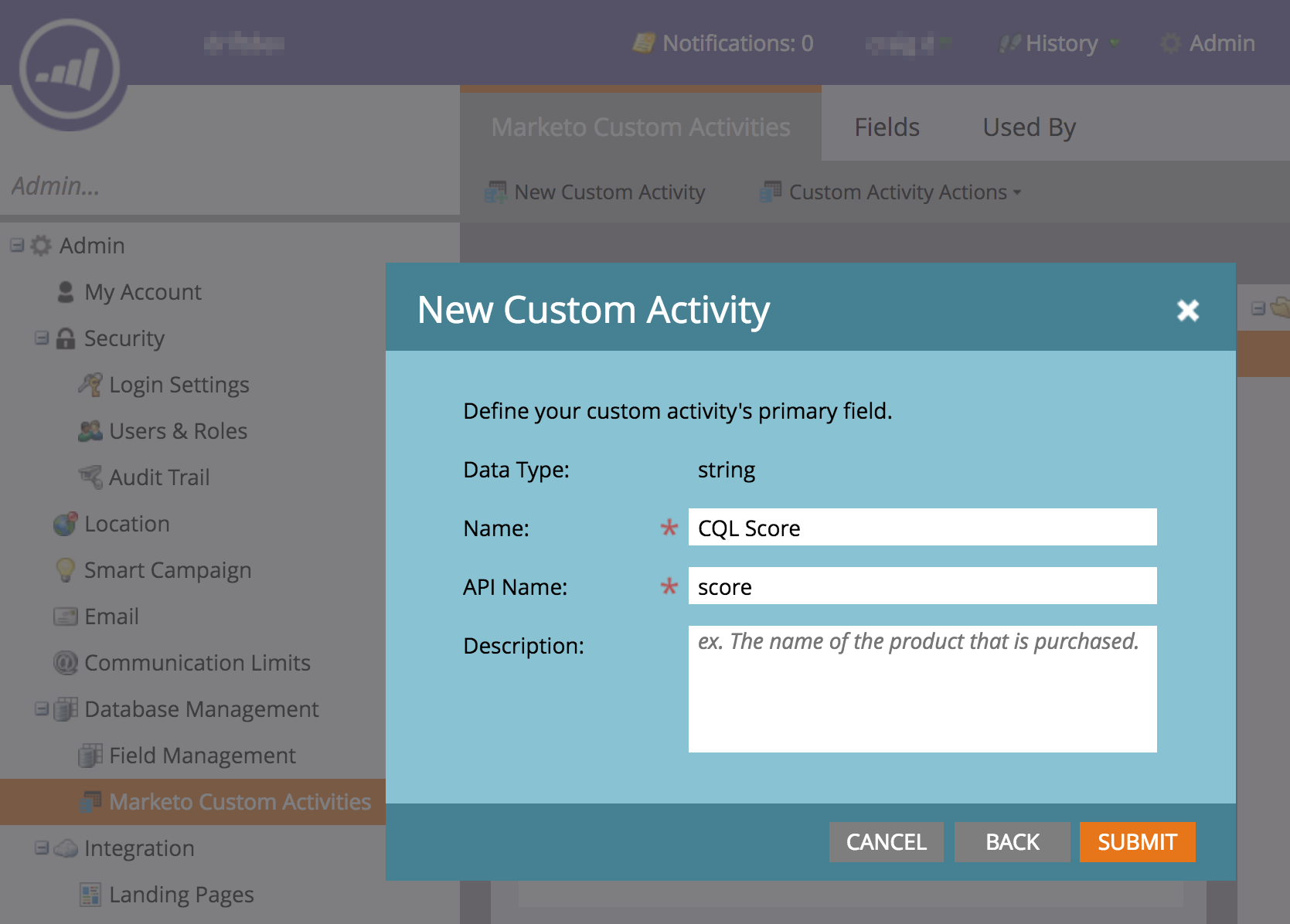Collapse the folder node behind dialog's right edge
The image size is (1290, 924).
[1258, 308]
